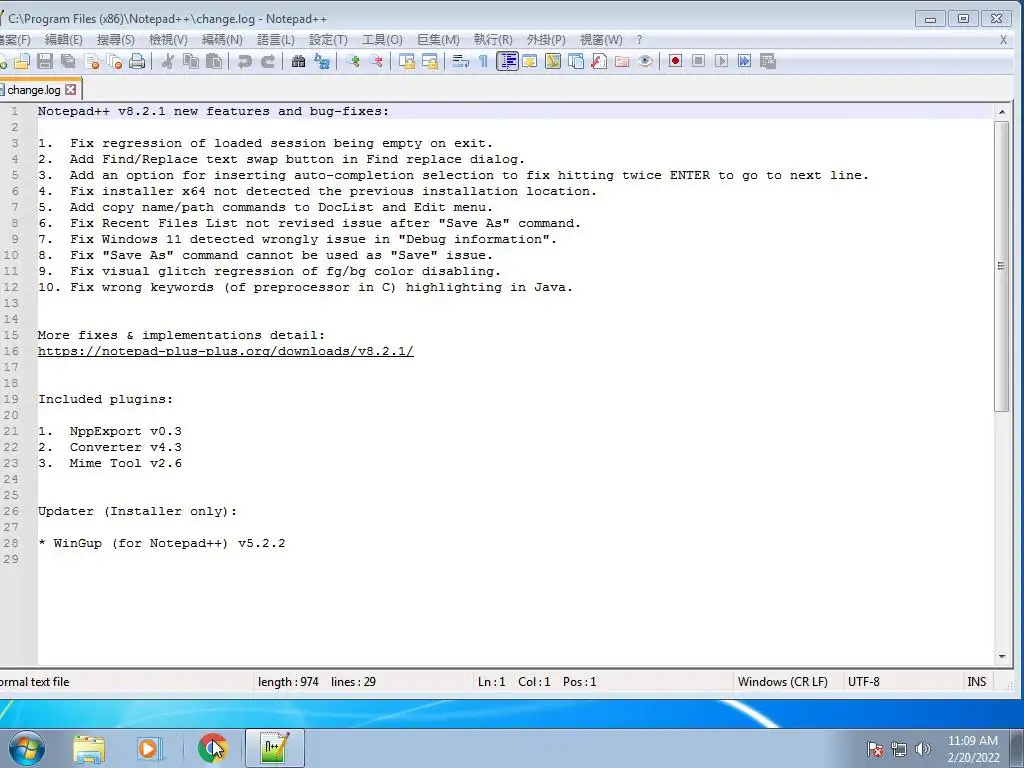This screenshot has height=768, width=1024.
Task: Click the Paste toolbar icon
Action: pos(214,61)
